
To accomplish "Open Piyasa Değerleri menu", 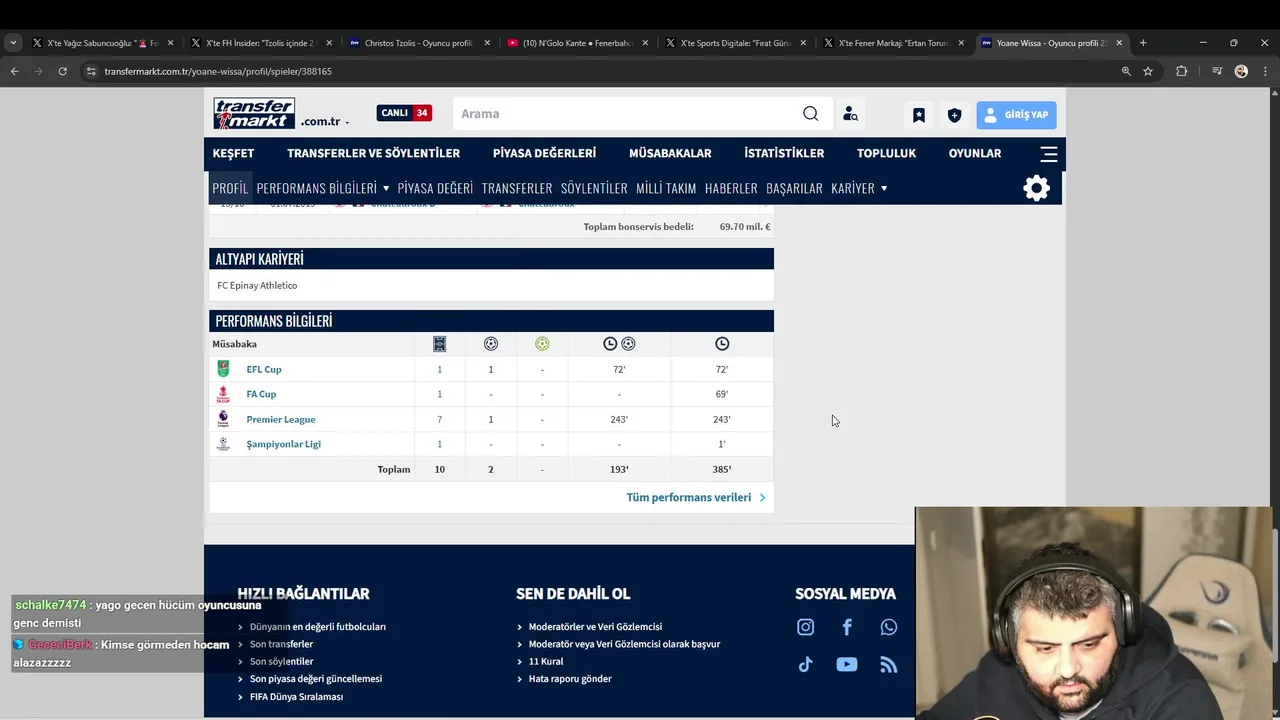I will tap(544, 153).
